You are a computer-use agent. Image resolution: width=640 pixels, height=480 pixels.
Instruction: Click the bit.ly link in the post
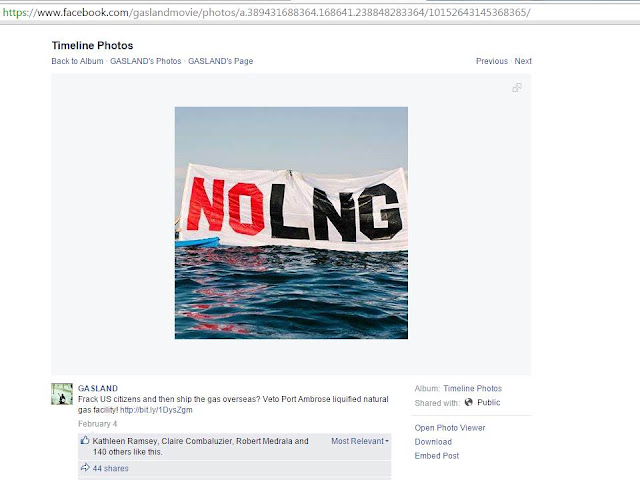[x=156, y=410]
